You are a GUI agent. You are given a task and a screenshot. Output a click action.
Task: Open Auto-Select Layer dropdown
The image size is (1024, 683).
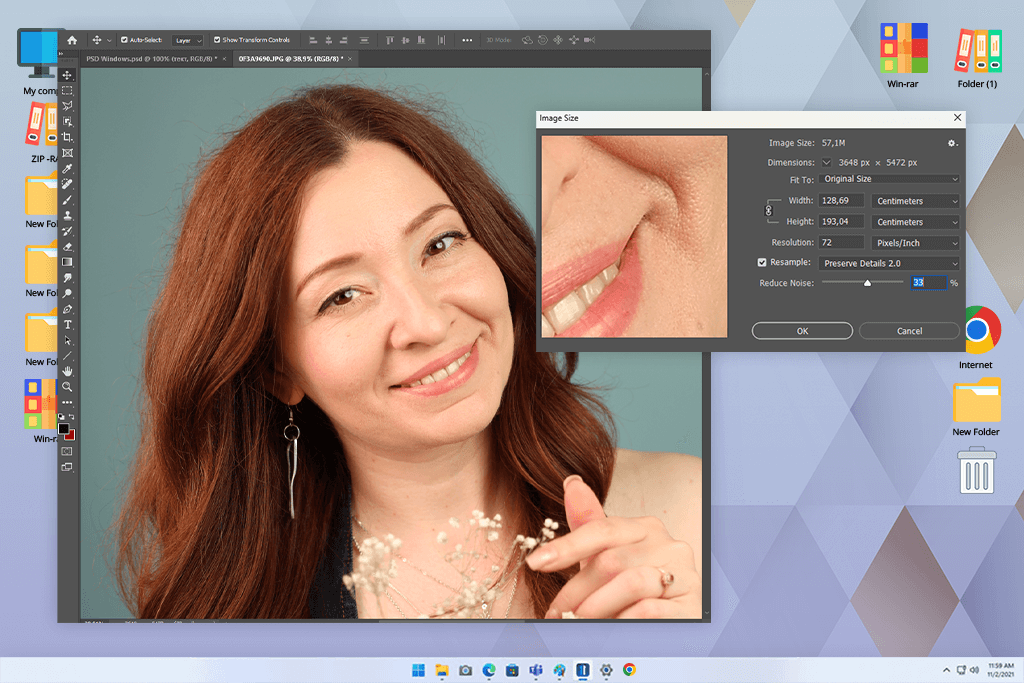pos(188,40)
